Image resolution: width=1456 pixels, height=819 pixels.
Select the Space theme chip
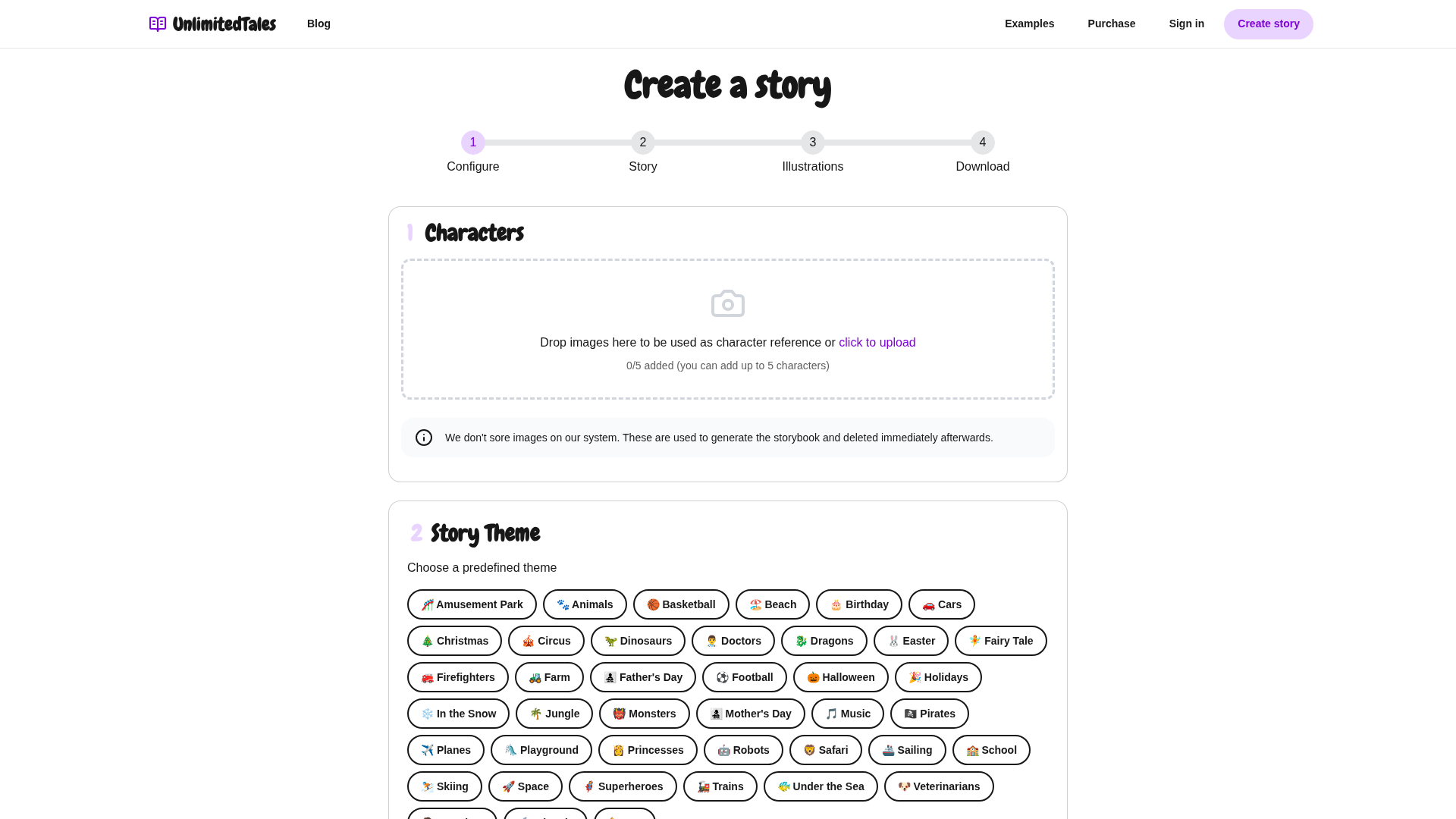(525, 786)
